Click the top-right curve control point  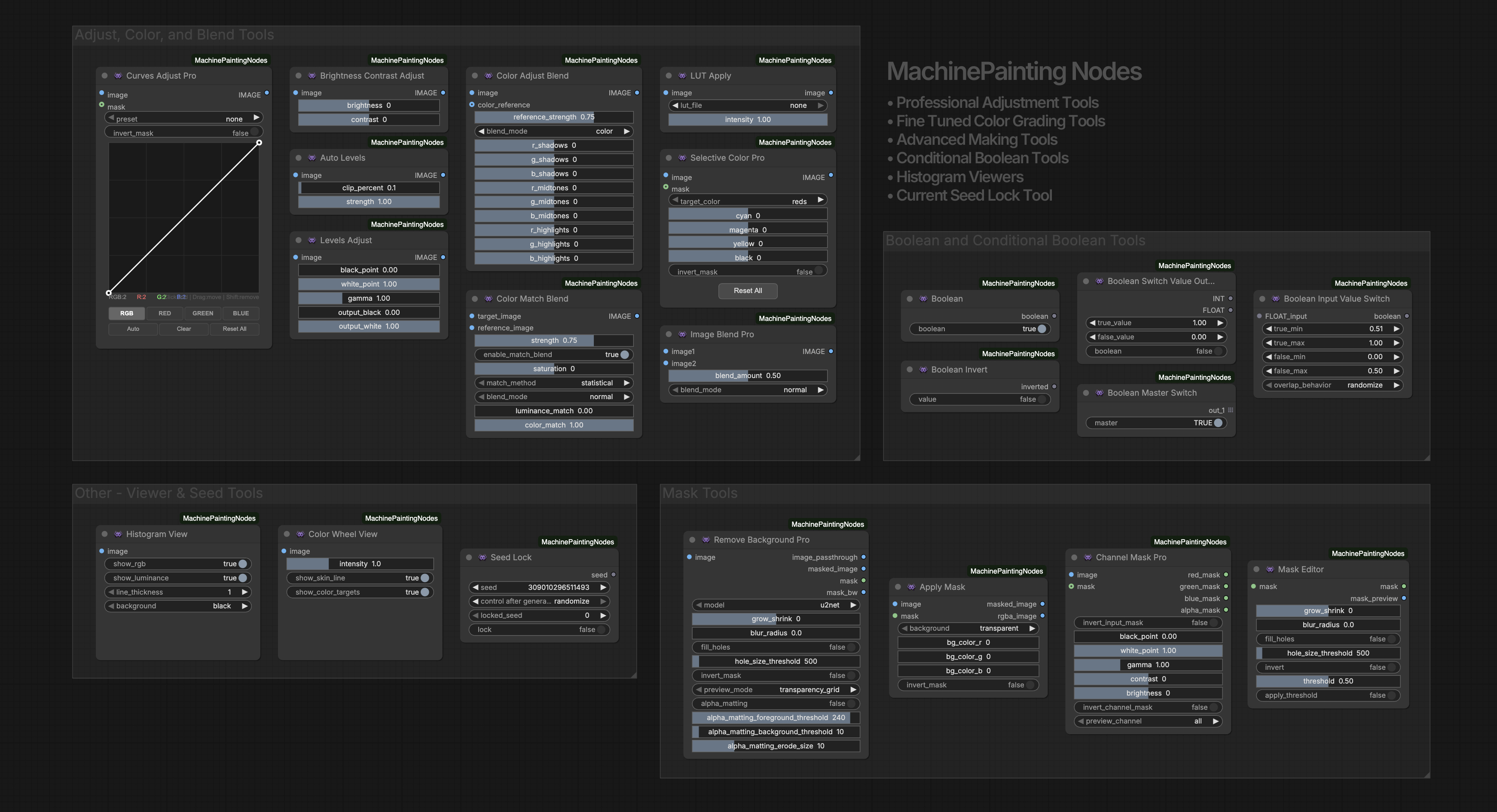pos(259,142)
